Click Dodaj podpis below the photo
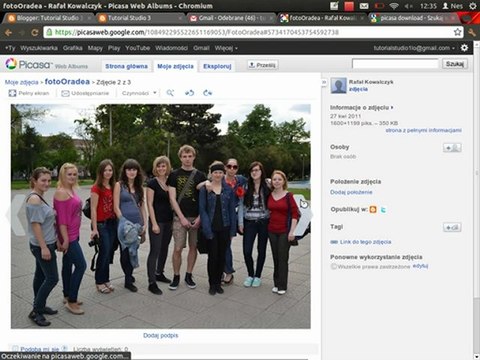The height and width of the screenshot is (360, 480). click(x=161, y=335)
